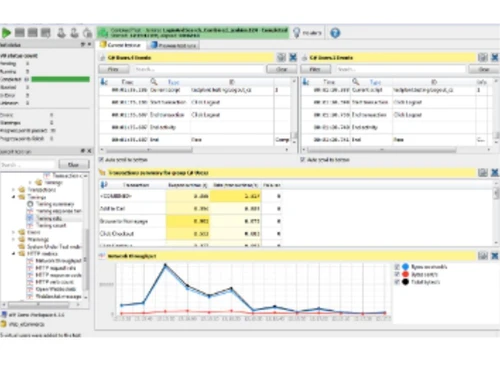Close the right events panel with blue X

(495, 57)
